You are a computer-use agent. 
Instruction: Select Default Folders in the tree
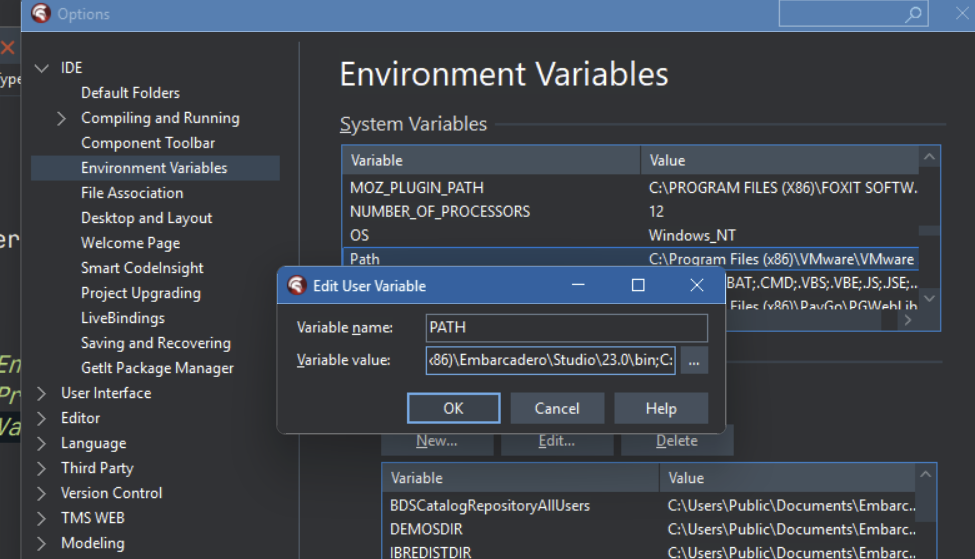pos(131,93)
